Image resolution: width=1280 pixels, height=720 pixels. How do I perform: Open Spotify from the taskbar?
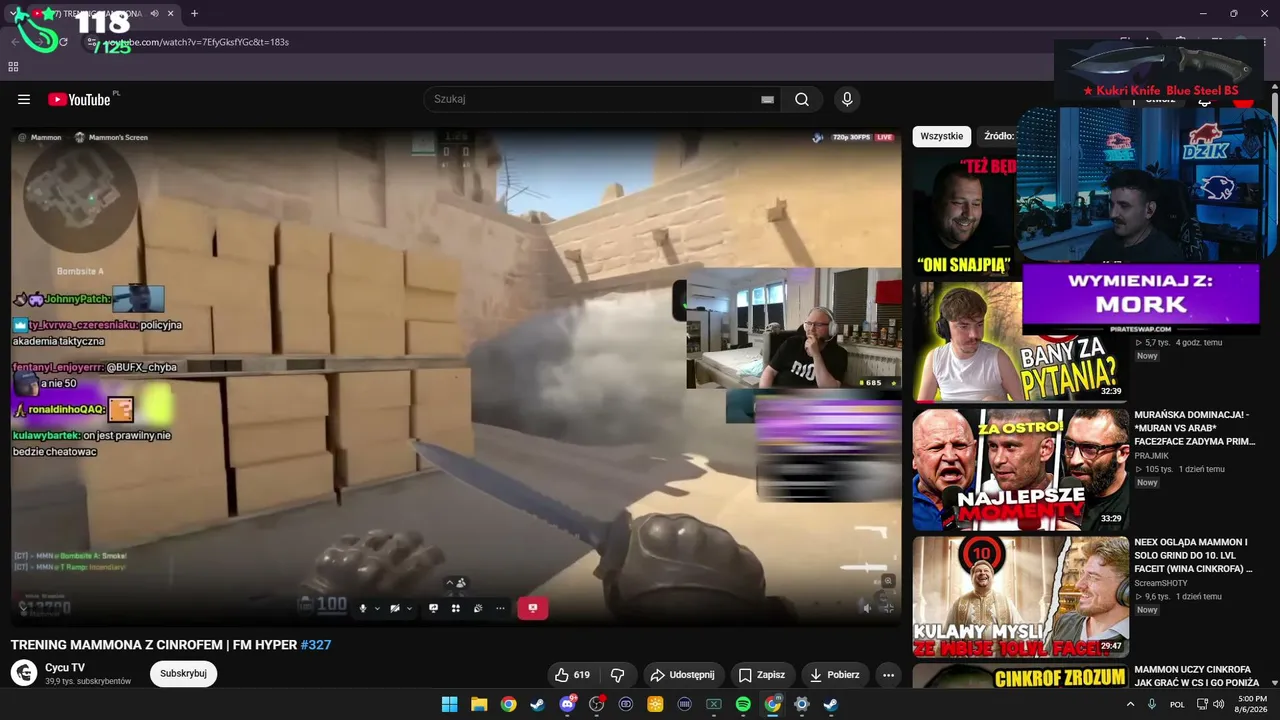click(743, 704)
